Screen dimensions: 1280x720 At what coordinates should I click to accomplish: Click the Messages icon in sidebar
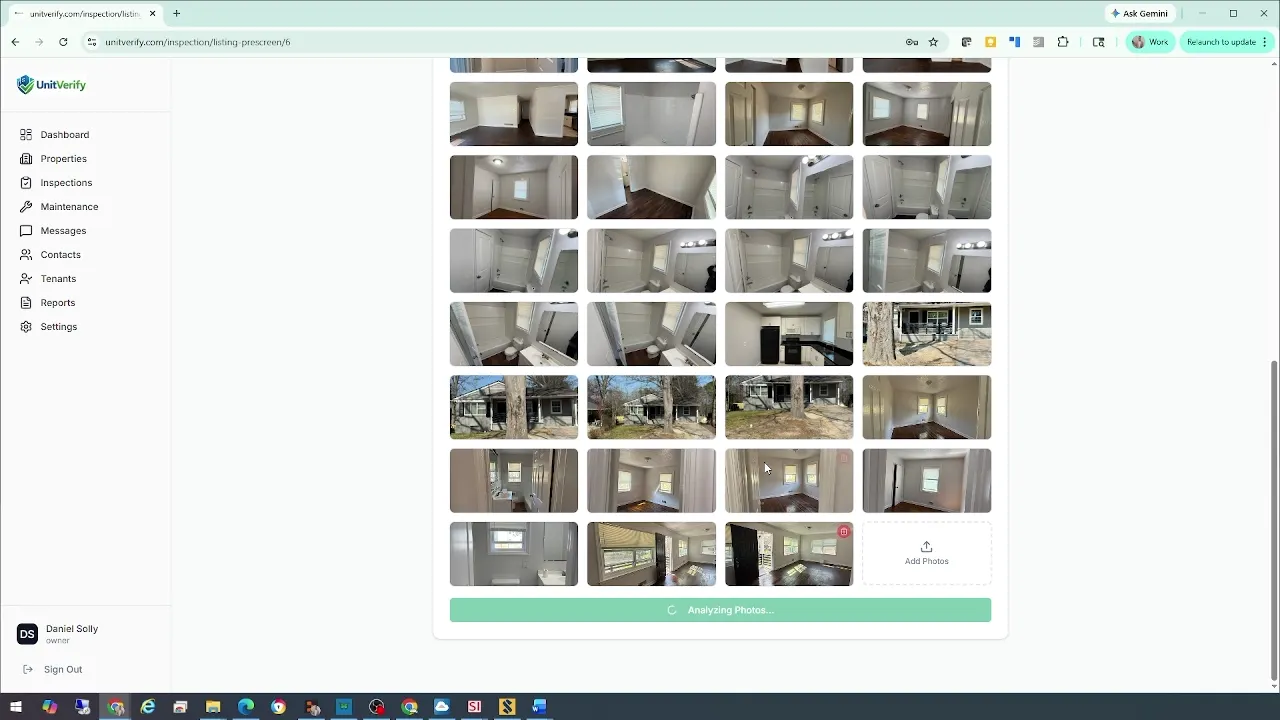[x=26, y=231]
